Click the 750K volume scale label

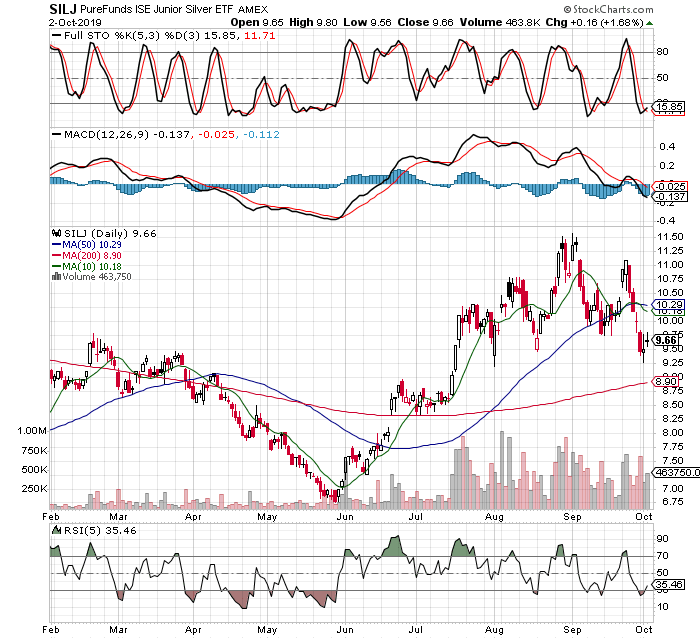pyautogui.click(x=34, y=451)
